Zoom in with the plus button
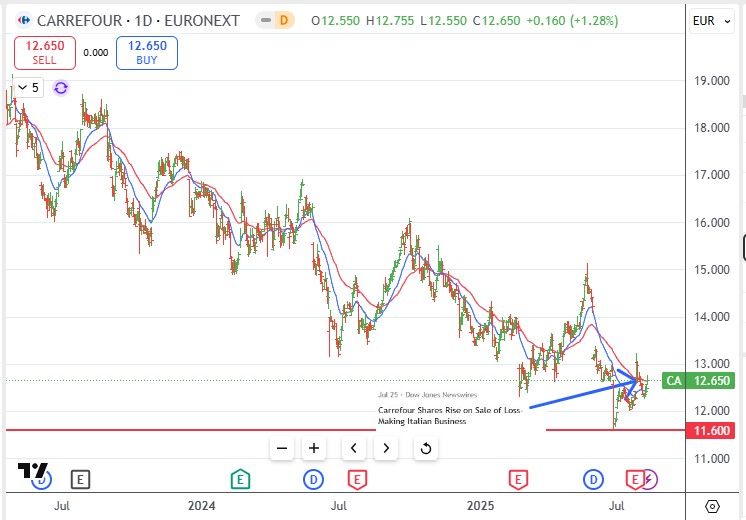 (x=314, y=448)
